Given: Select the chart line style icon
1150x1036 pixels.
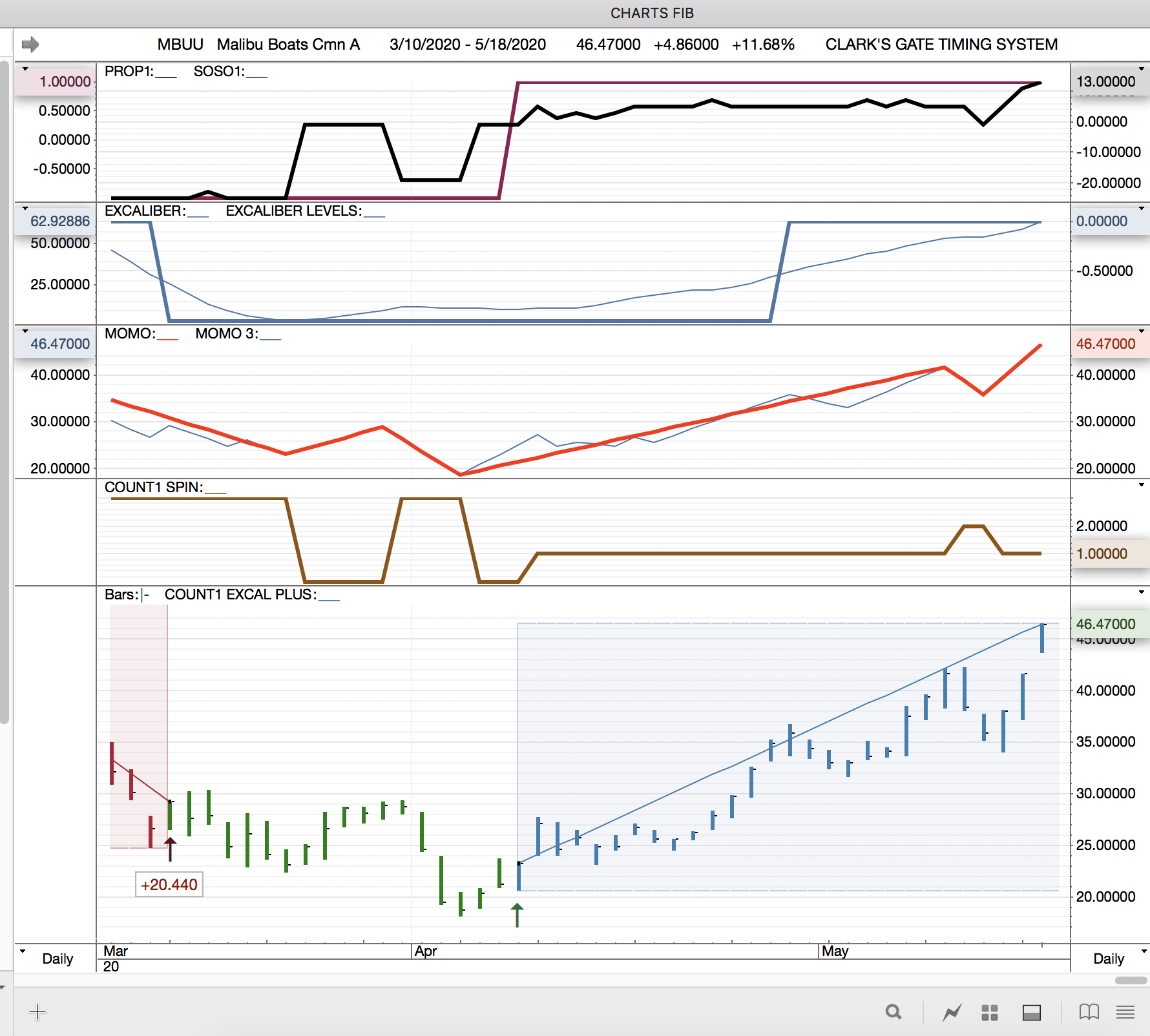Looking at the screenshot, I should tap(952, 1012).
